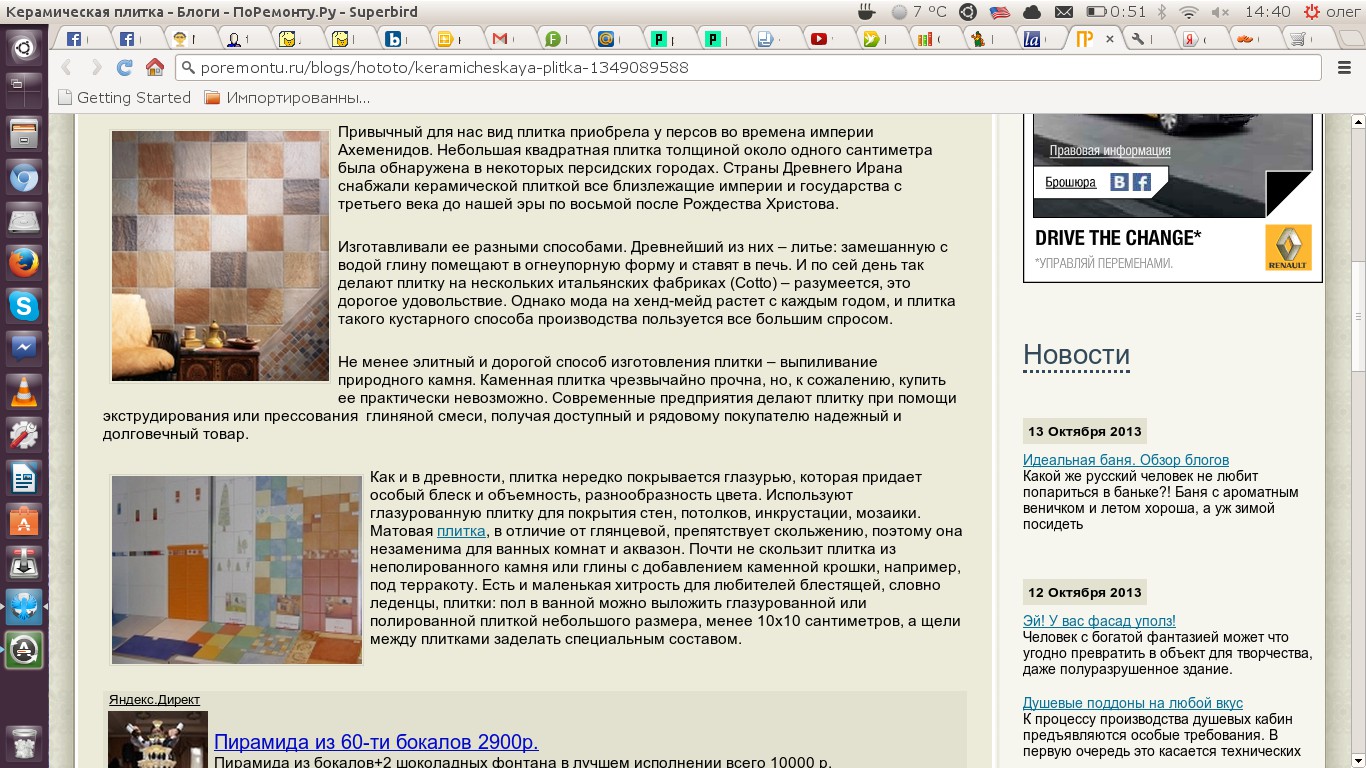This screenshot has height=768, width=1366.
Task: Open the Bluetooth indicator menu
Action: point(1162,12)
